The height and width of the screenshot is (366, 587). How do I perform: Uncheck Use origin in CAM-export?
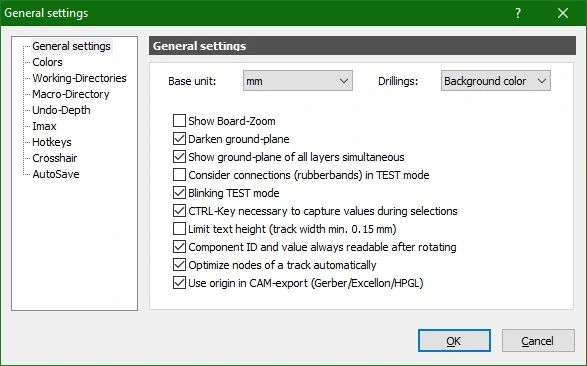(x=179, y=283)
